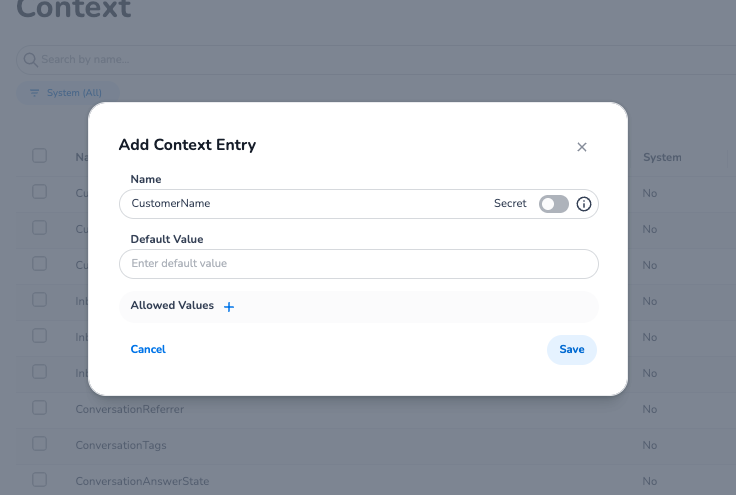
Task: Tick the ConversationReferrer row checkbox
Action: (x=39, y=408)
